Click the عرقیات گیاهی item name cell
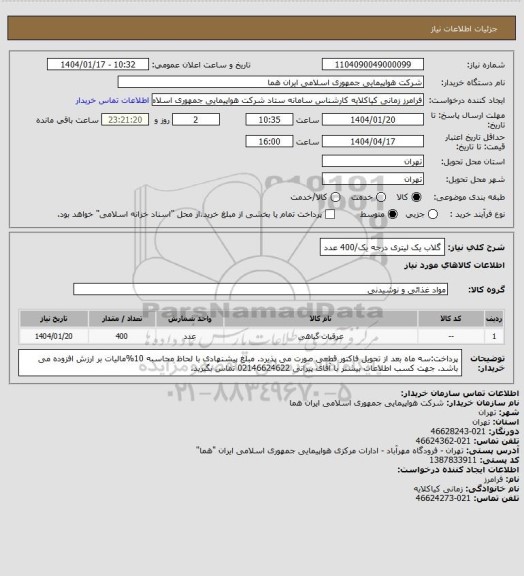The image size is (524, 576). click(x=320, y=336)
